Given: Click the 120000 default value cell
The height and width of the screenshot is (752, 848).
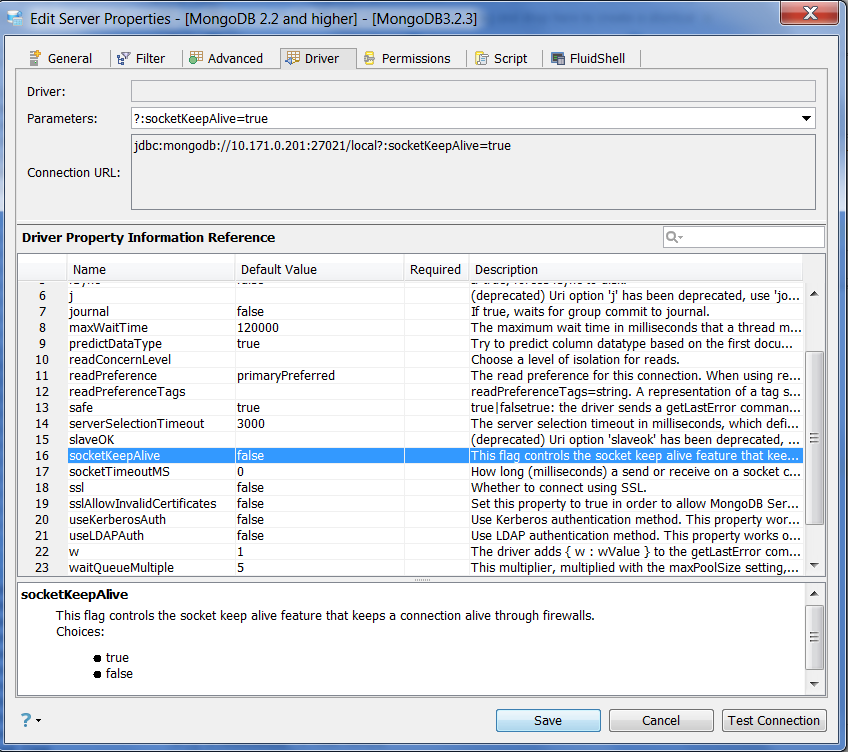Looking at the screenshot, I should [319, 328].
